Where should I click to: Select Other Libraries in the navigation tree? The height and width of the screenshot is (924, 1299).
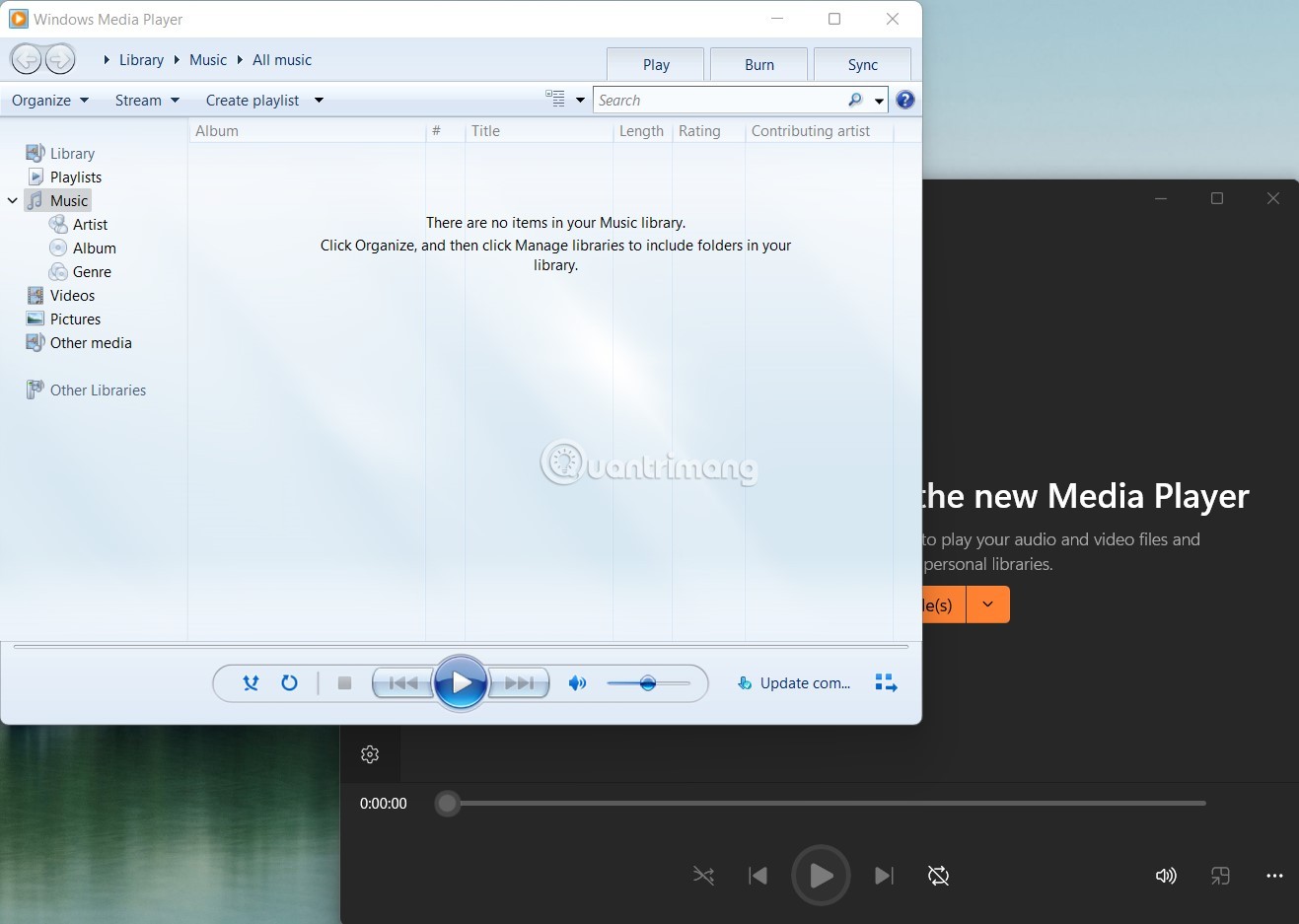click(86, 390)
